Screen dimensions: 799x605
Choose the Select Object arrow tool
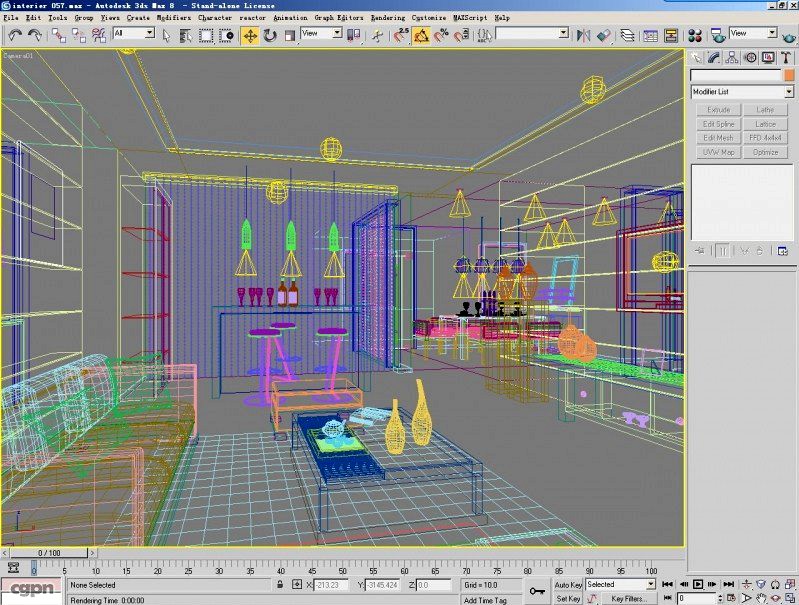tap(166, 36)
